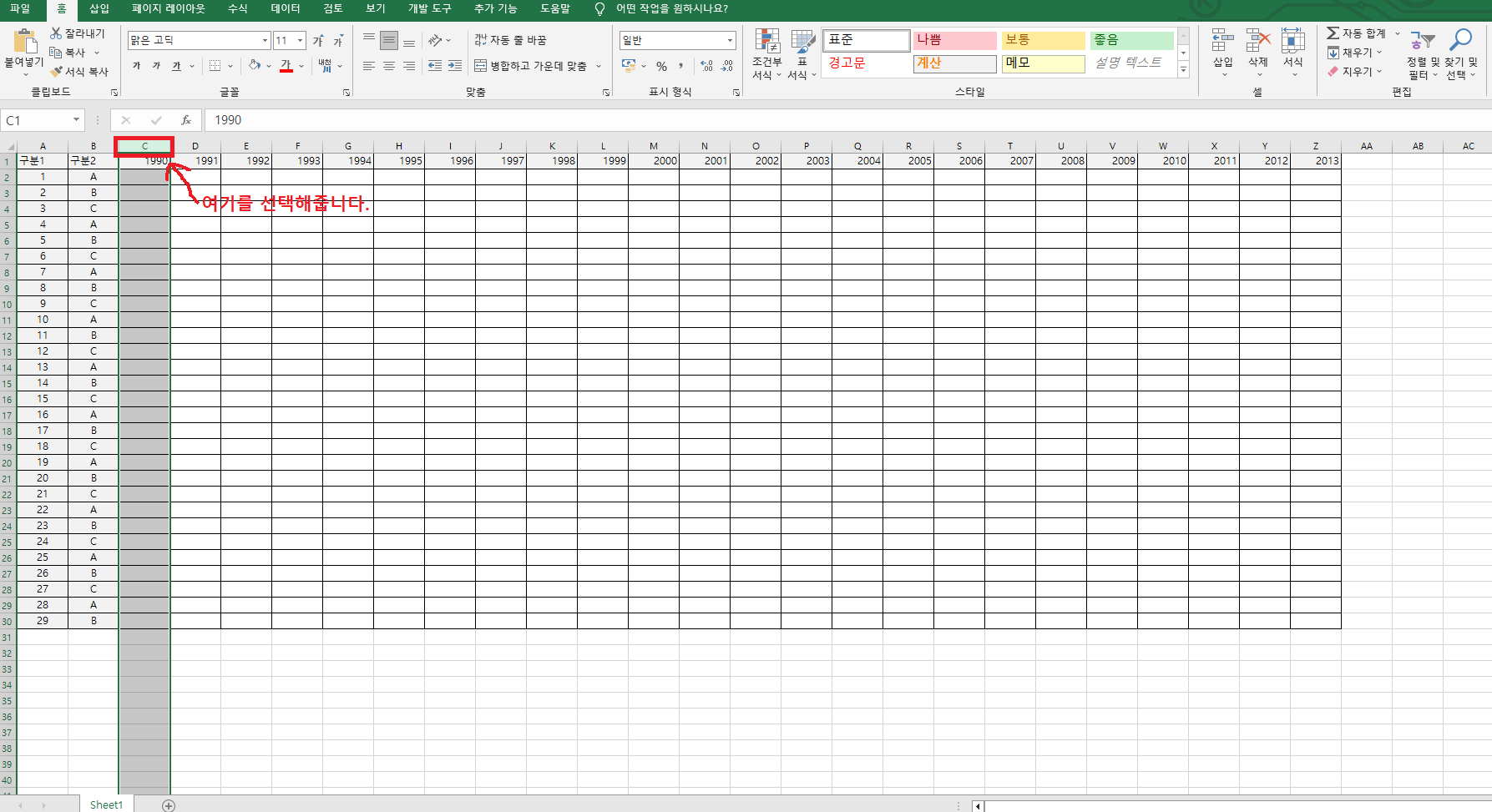This screenshot has height=812, width=1492.
Task: Switch to the 수식 tab
Action: coord(238,8)
